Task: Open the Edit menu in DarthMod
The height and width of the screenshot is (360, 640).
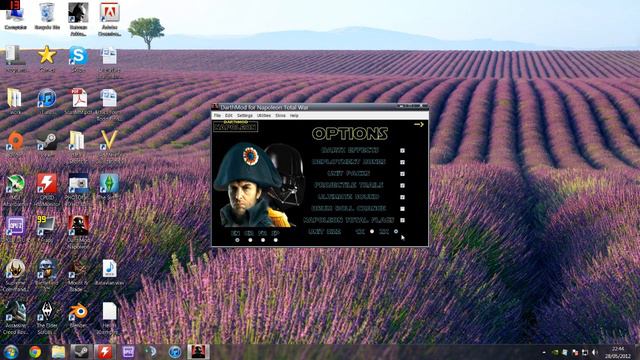Action: pos(229,116)
